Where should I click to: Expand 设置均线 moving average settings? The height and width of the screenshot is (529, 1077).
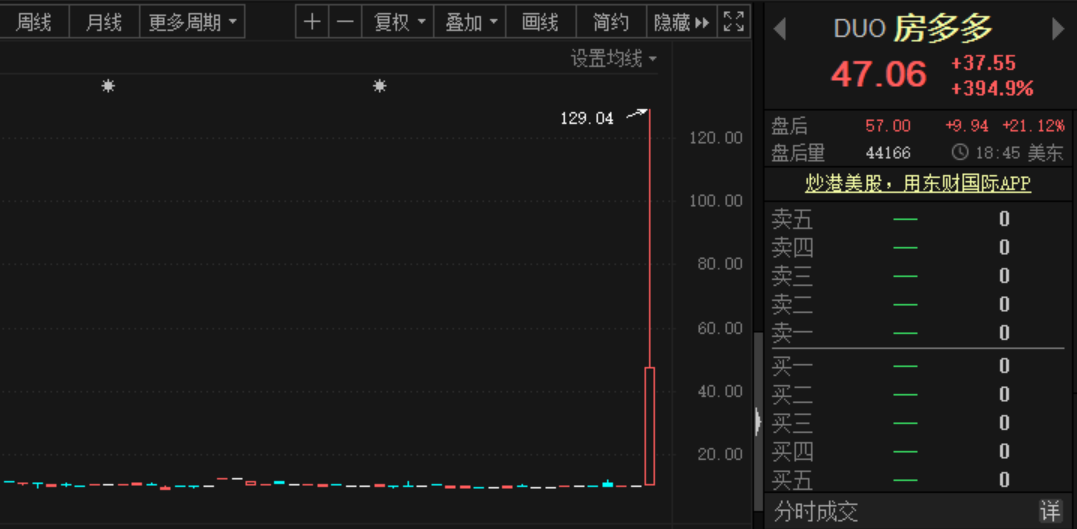614,59
